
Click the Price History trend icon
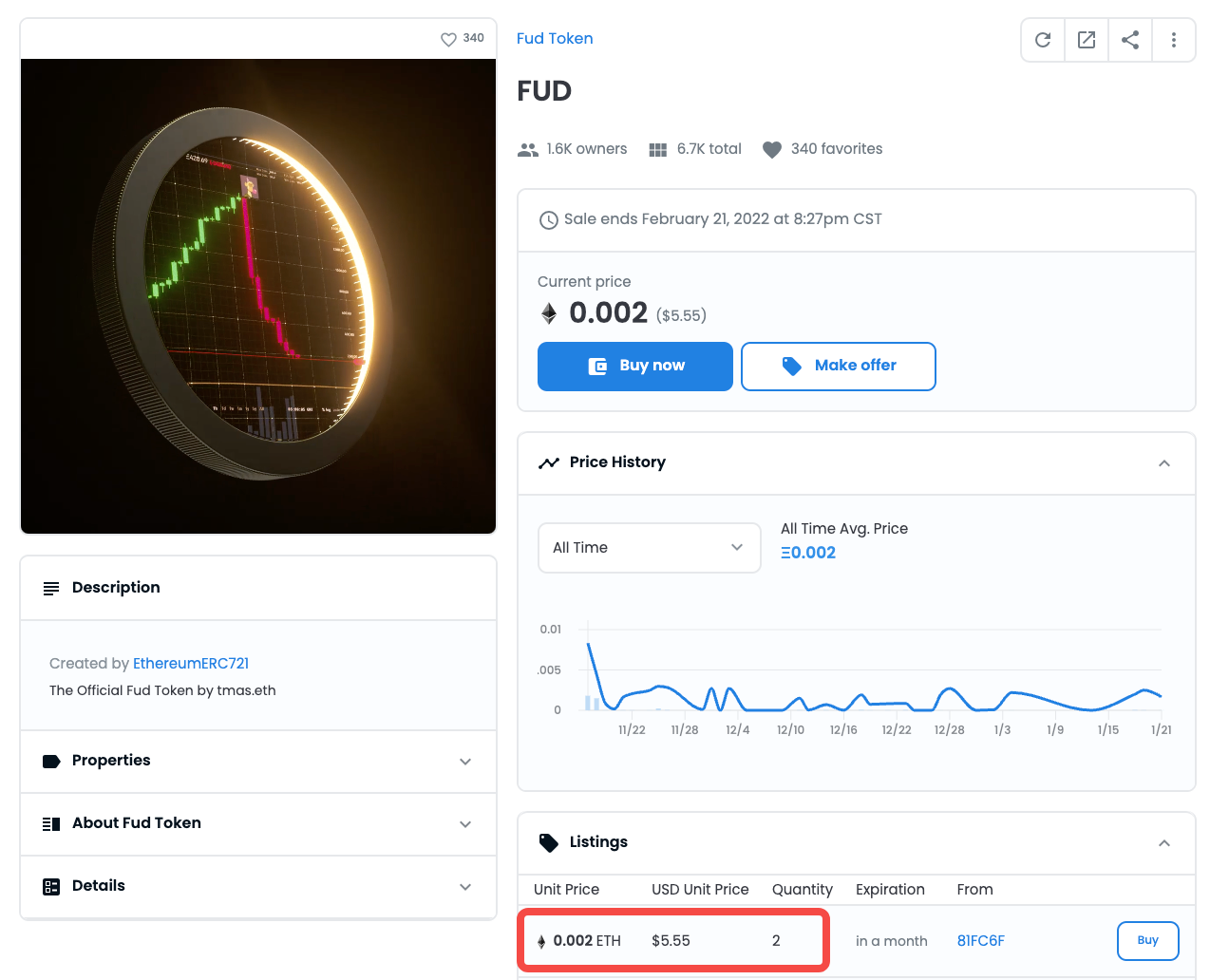point(549,462)
